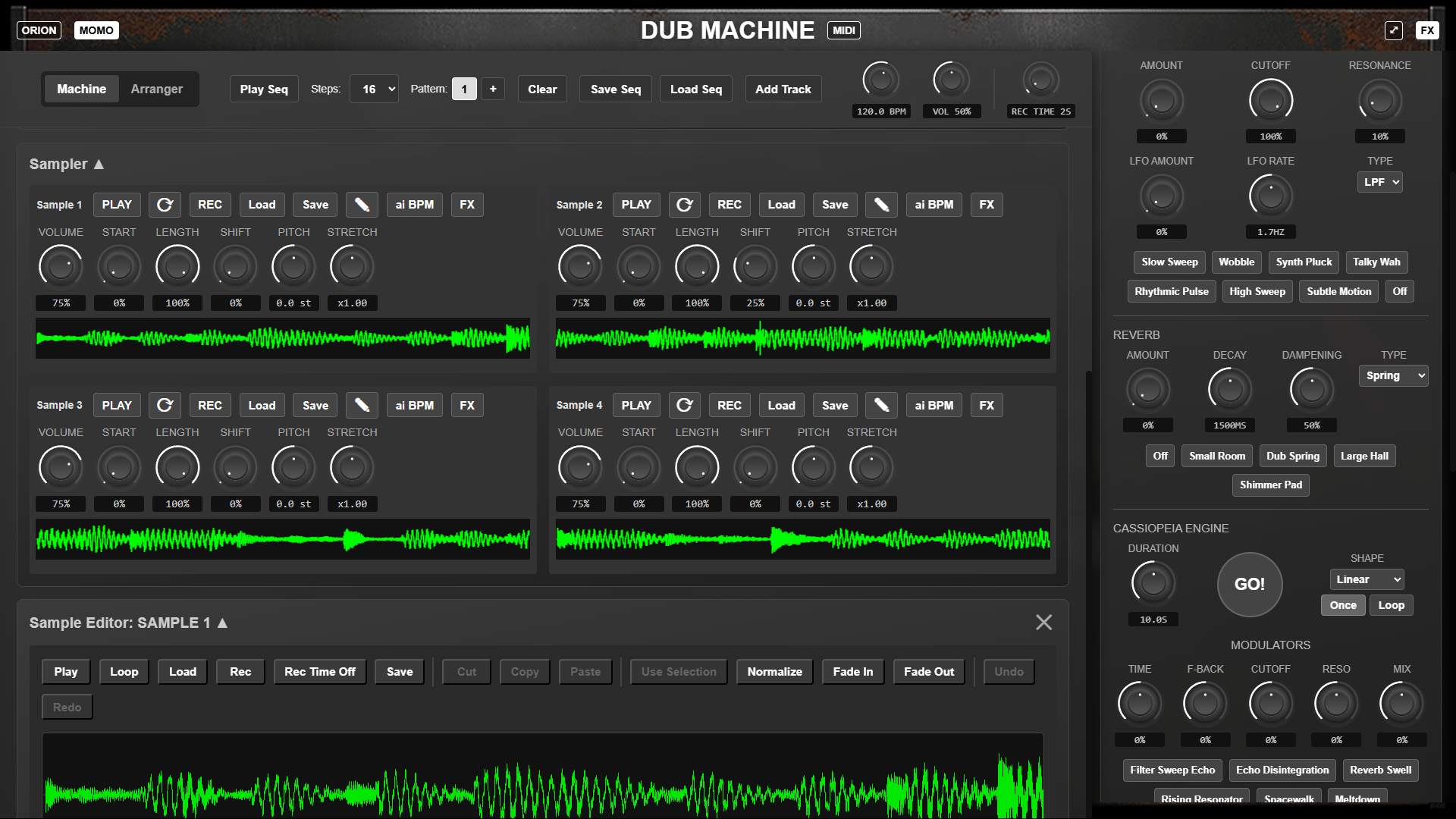Image resolution: width=1456 pixels, height=819 pixels.
Task: Click Sample 3 loop icon button
Action: [165, 406]
